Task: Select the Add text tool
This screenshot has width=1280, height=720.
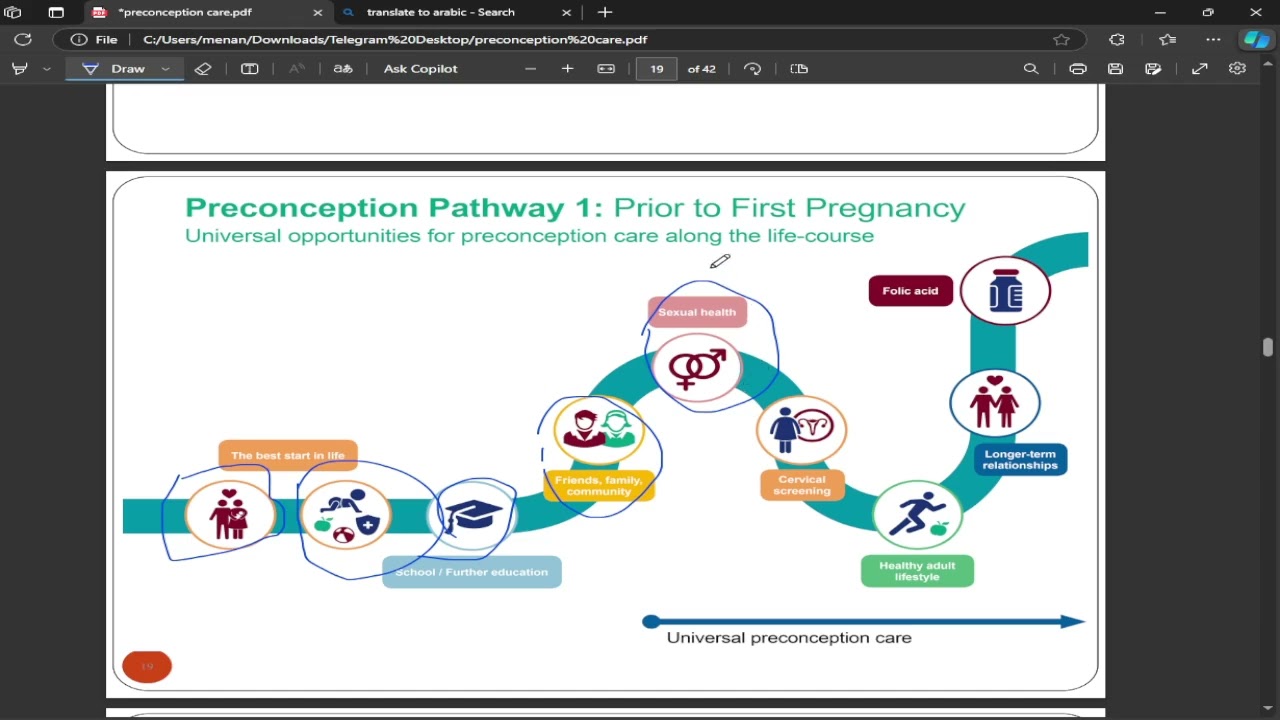Action: (250, 69)
